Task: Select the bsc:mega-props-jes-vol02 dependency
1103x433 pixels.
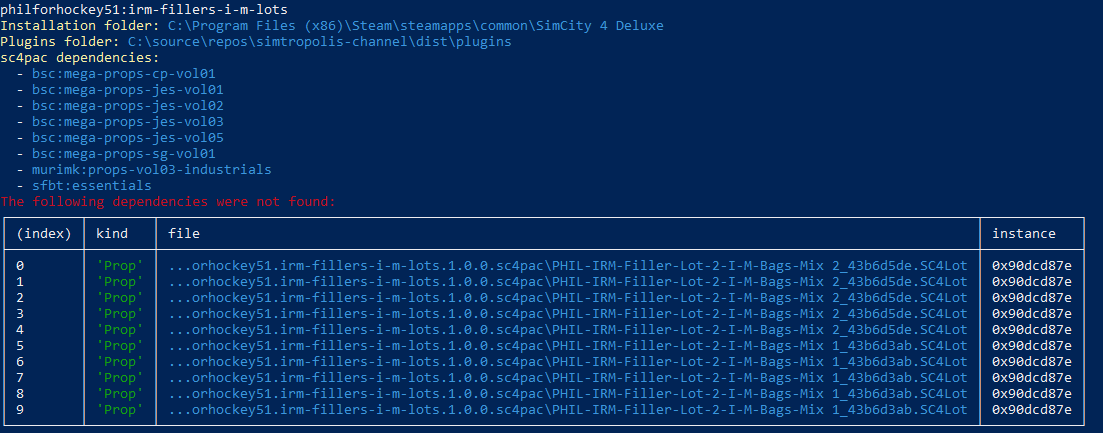Action: pyautogui.click(x=127, y=106)
